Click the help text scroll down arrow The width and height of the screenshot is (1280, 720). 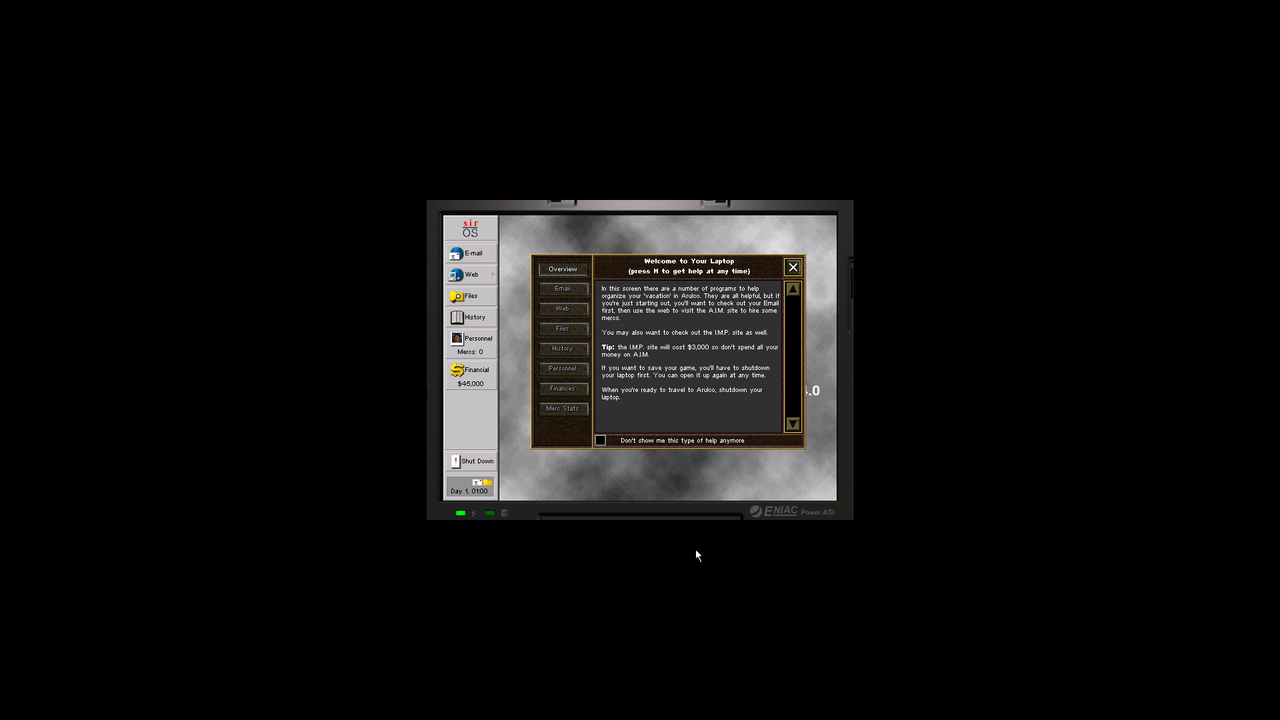coord(793,424)
